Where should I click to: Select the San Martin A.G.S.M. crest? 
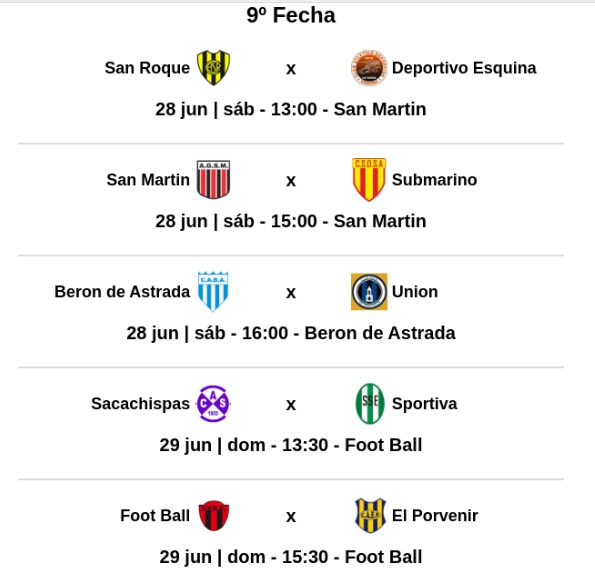(x=213, y=179)
